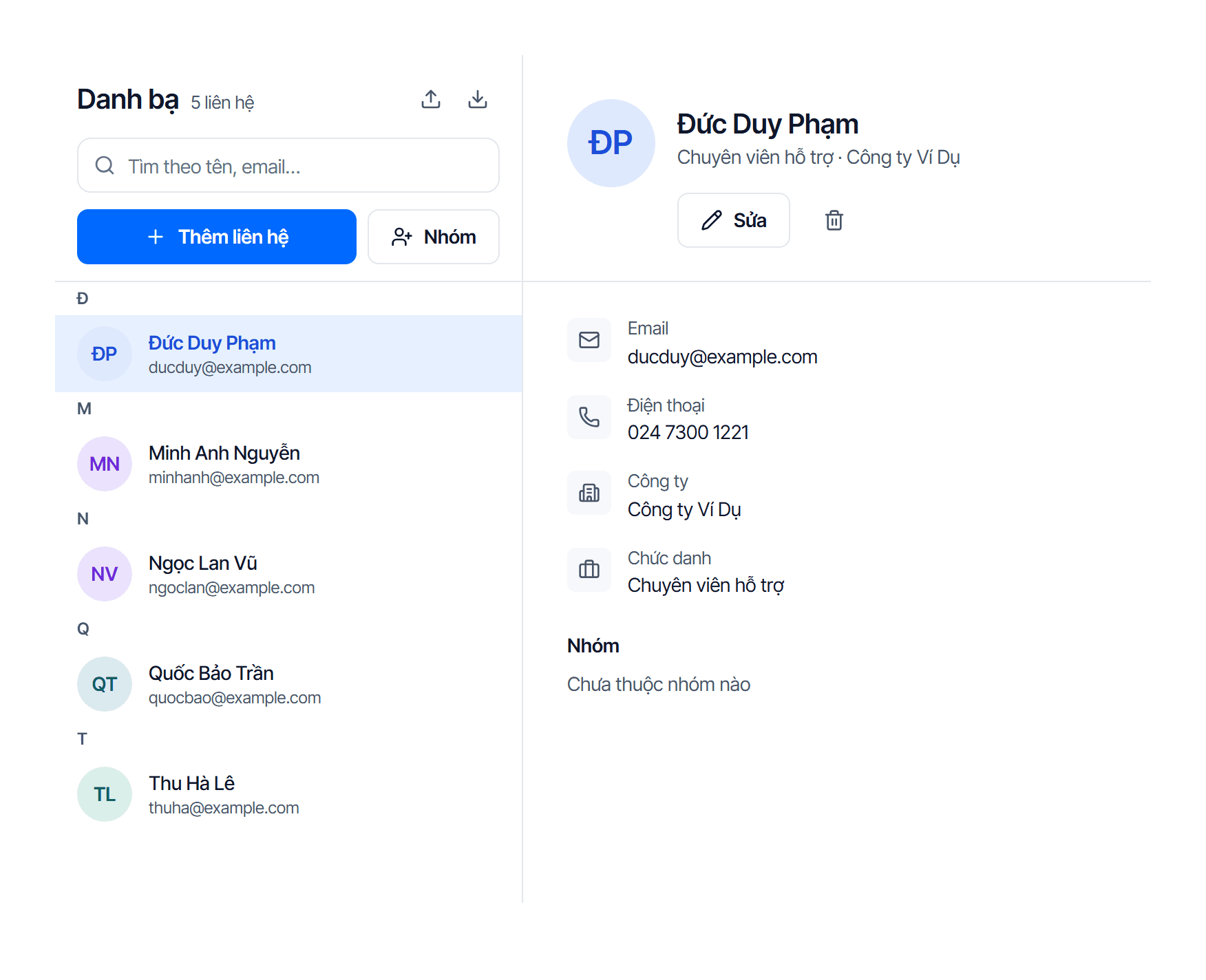Click the export (upload arrow) icon
This screenshot has height=980, width=1206.
coord(431,99)
